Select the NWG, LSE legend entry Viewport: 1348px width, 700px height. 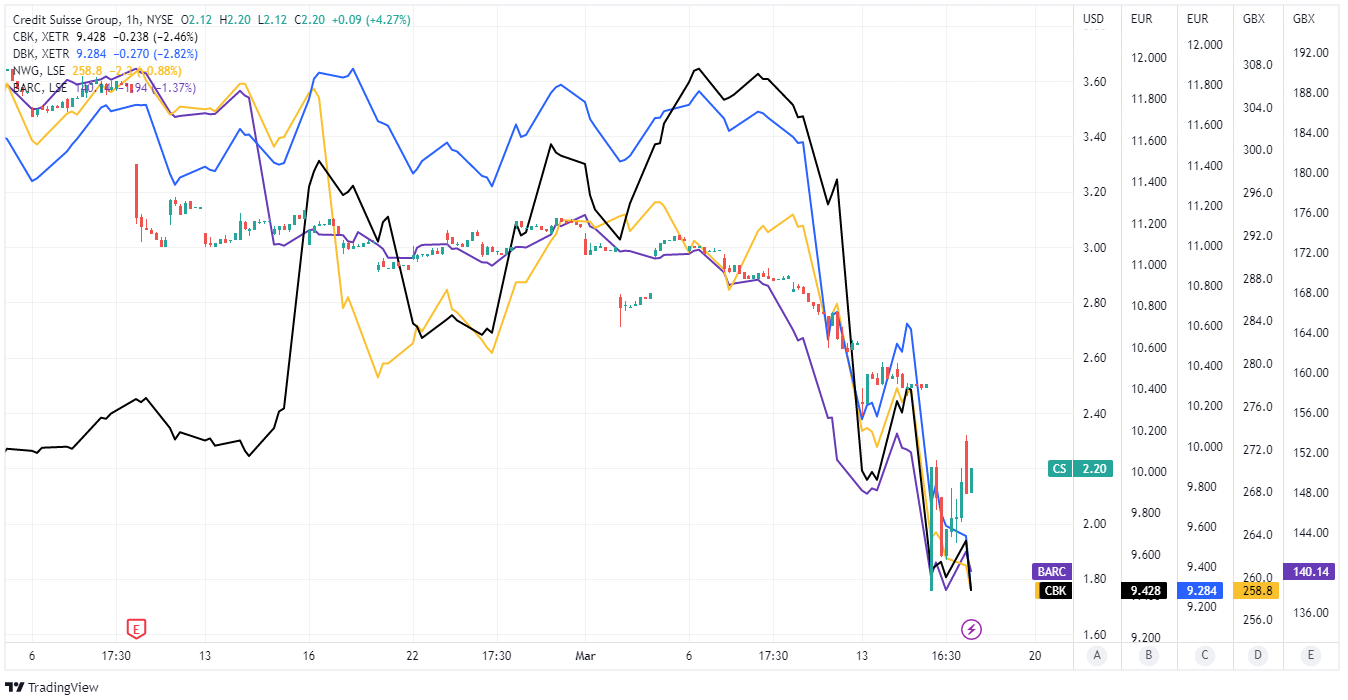coord(40,71)
